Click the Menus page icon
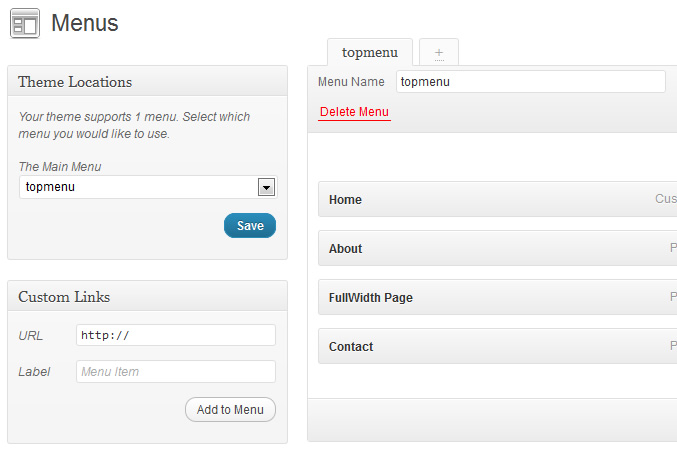Screen dimensions: 677x458 click(x=25, y=23)
